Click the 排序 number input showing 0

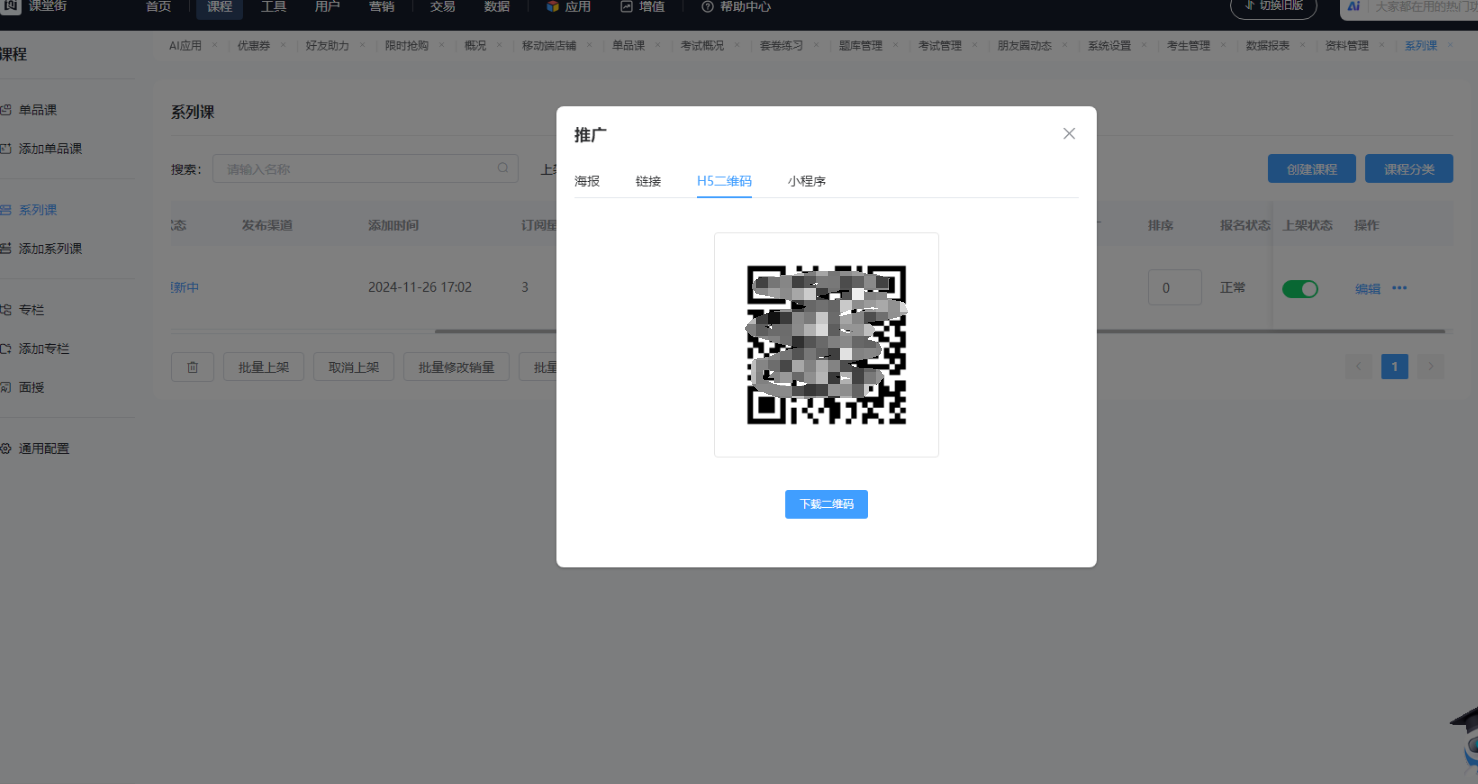point(1175,288)
